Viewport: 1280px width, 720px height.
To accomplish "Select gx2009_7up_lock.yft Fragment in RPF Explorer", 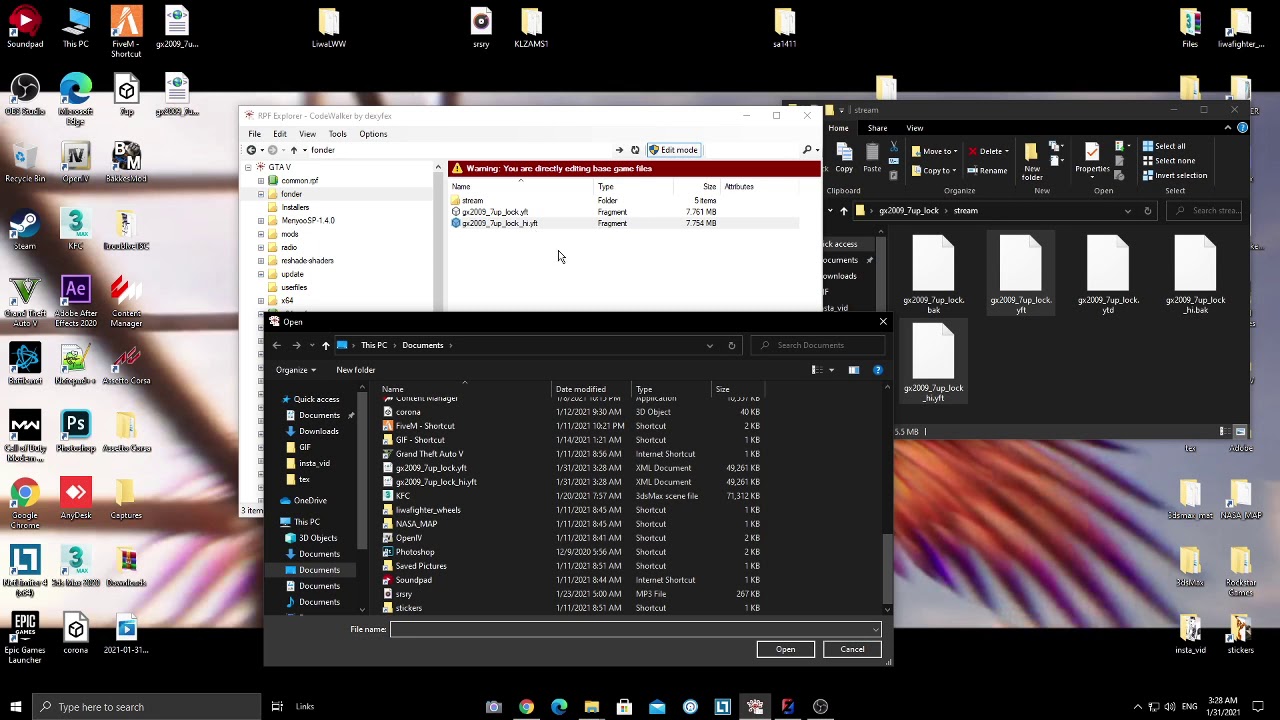I will pos(625,212).
